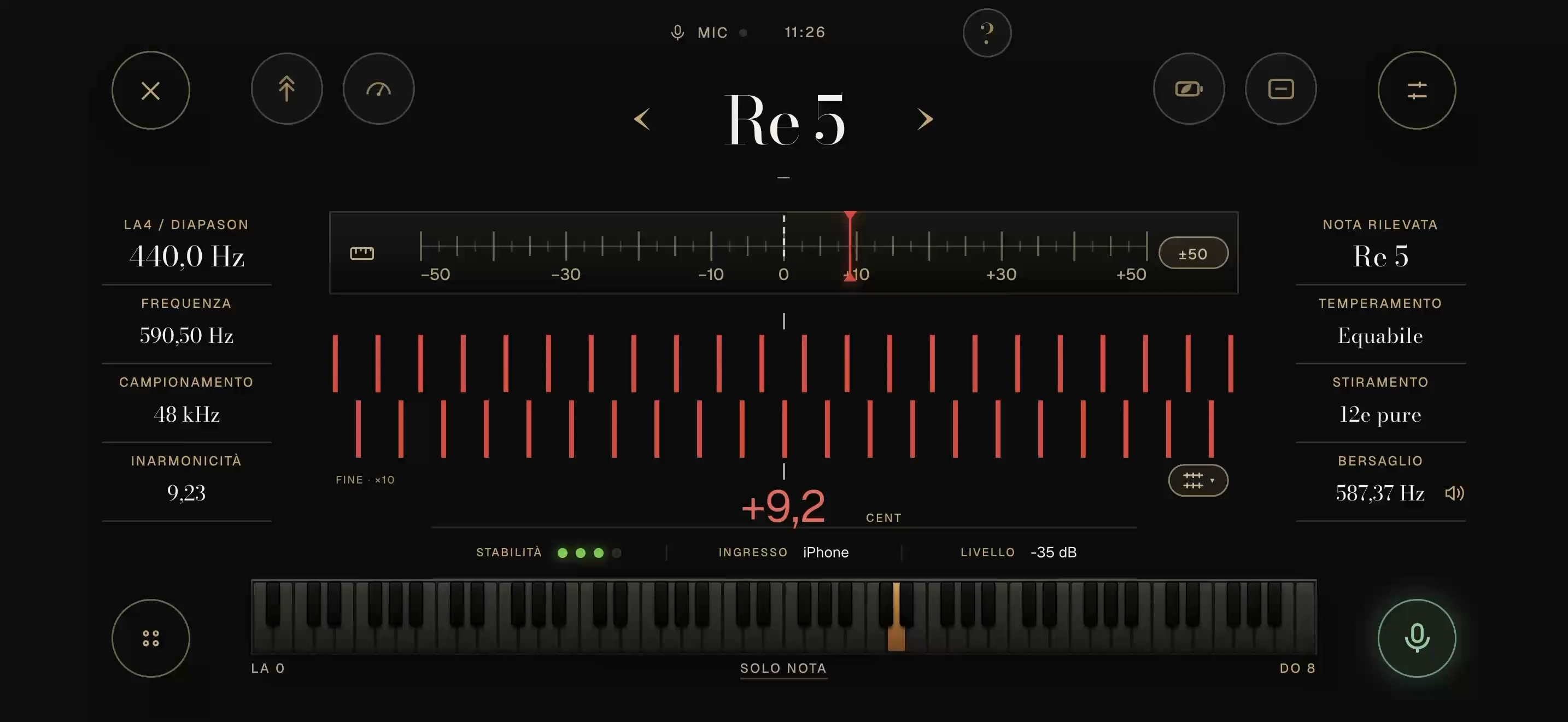Screen dimensions: 1568x722
Task: Tap the Frequenza 590,50 Hz value
Action: [x=187, y=335]
